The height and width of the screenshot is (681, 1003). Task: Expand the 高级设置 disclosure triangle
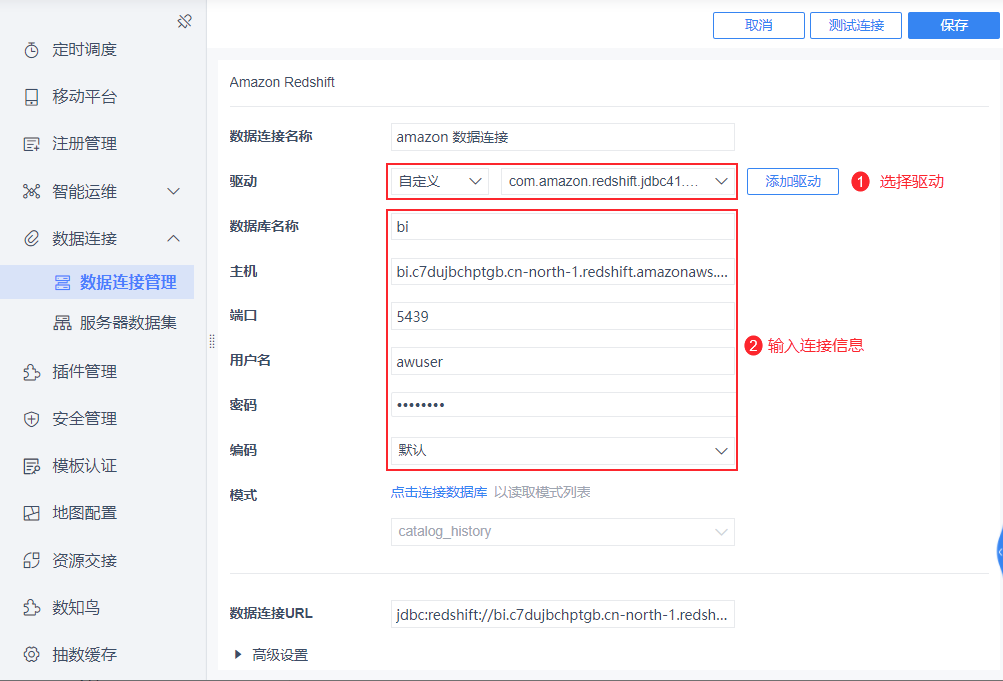coord(238,654)
